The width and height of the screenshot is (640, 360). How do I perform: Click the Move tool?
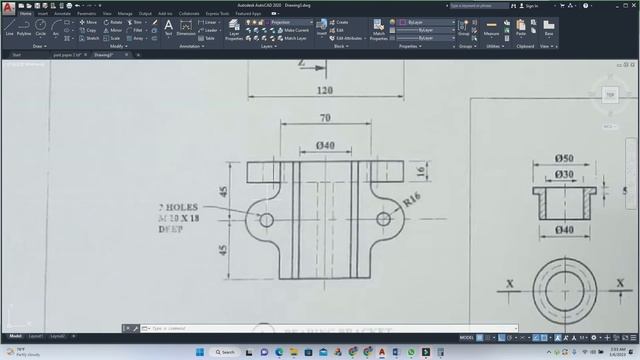pos(89,22)
